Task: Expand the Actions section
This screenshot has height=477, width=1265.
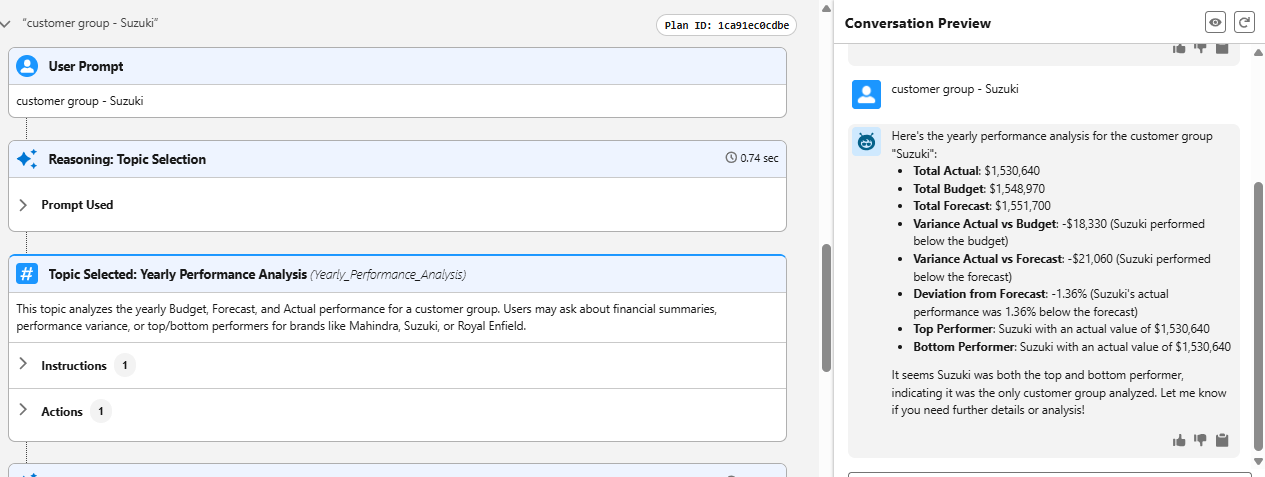Action: pos(24,411)
